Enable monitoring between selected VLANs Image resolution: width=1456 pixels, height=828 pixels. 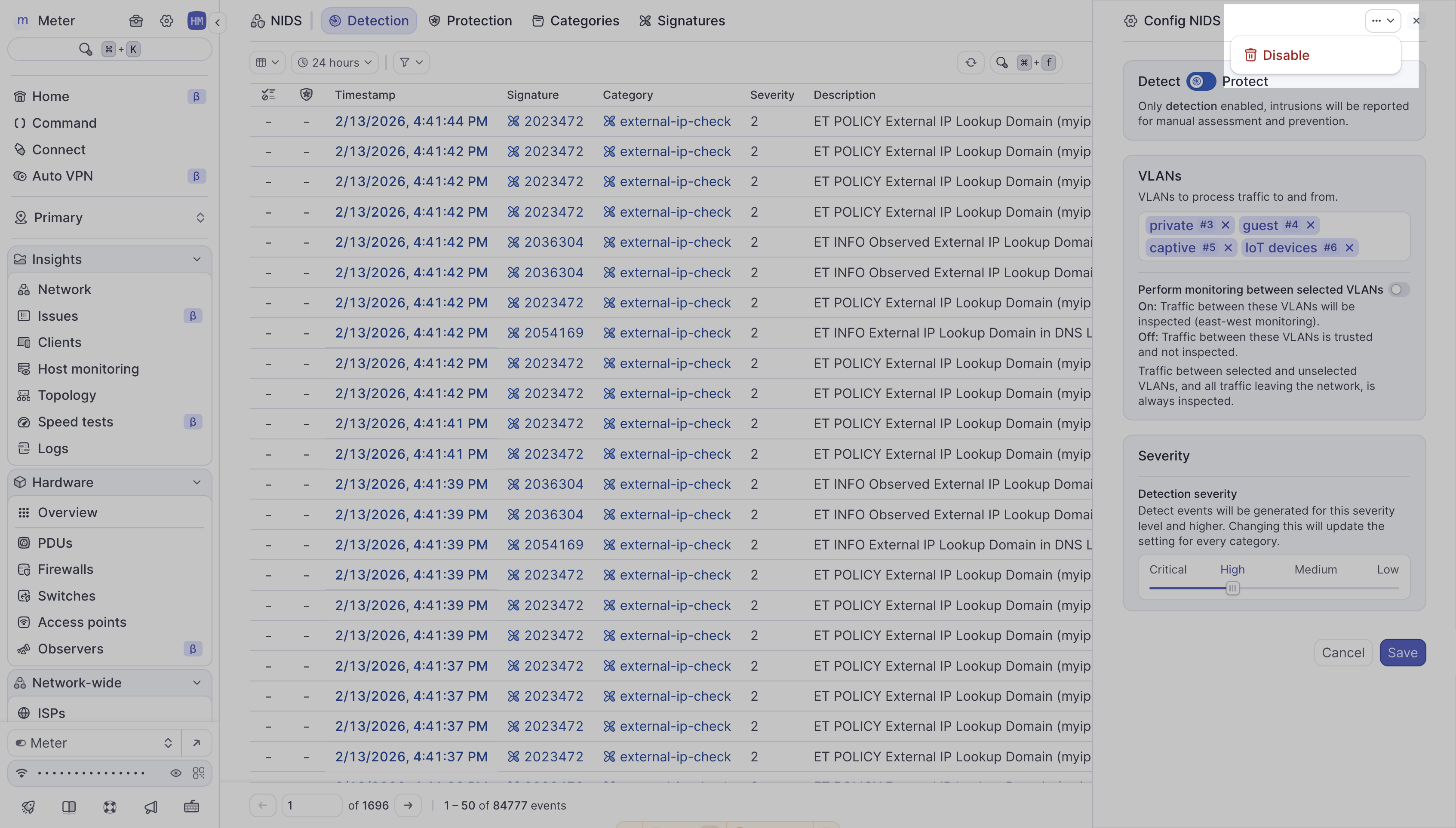1398,289
